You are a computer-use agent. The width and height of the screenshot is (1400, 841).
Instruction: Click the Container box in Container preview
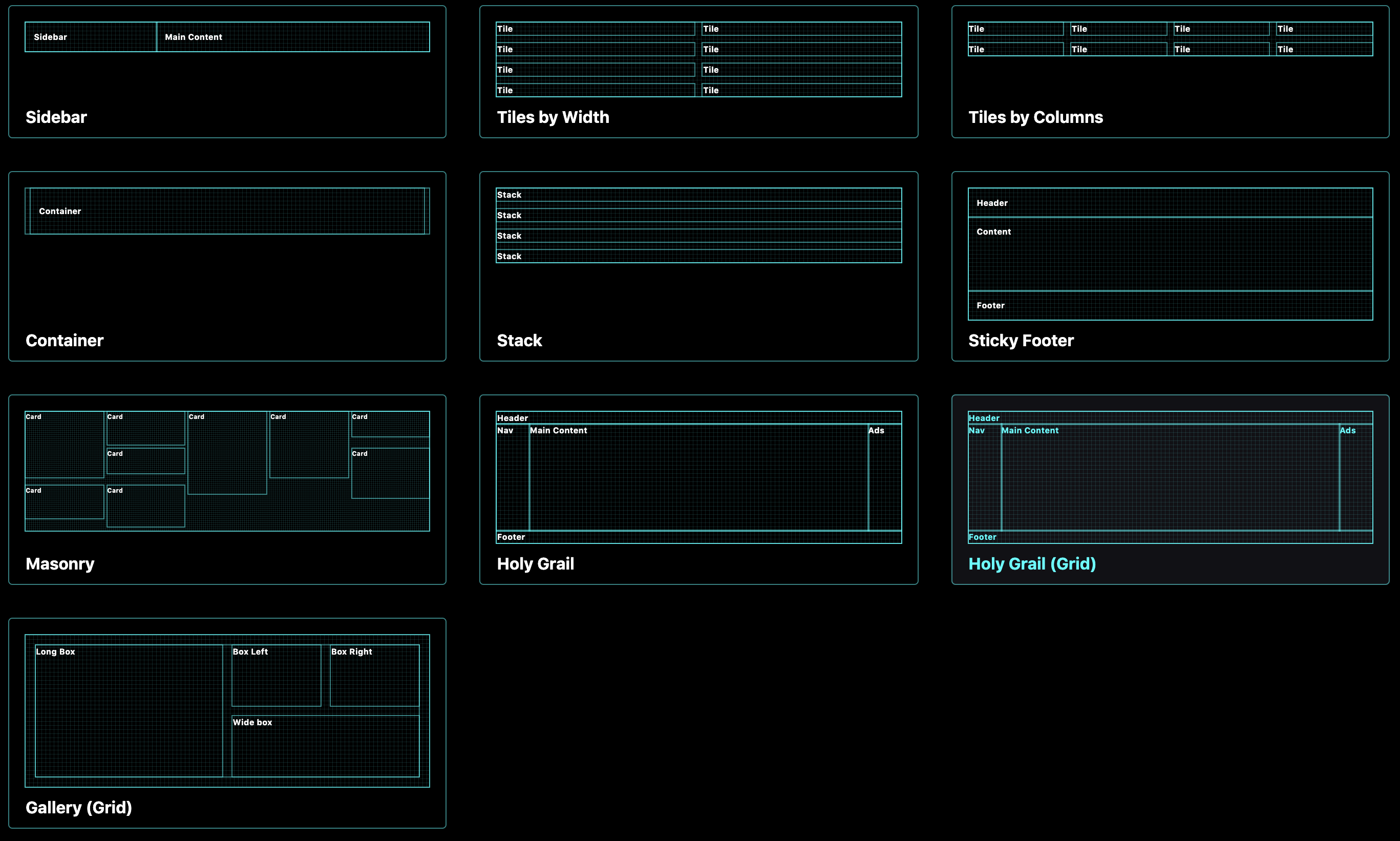(227, 211)
